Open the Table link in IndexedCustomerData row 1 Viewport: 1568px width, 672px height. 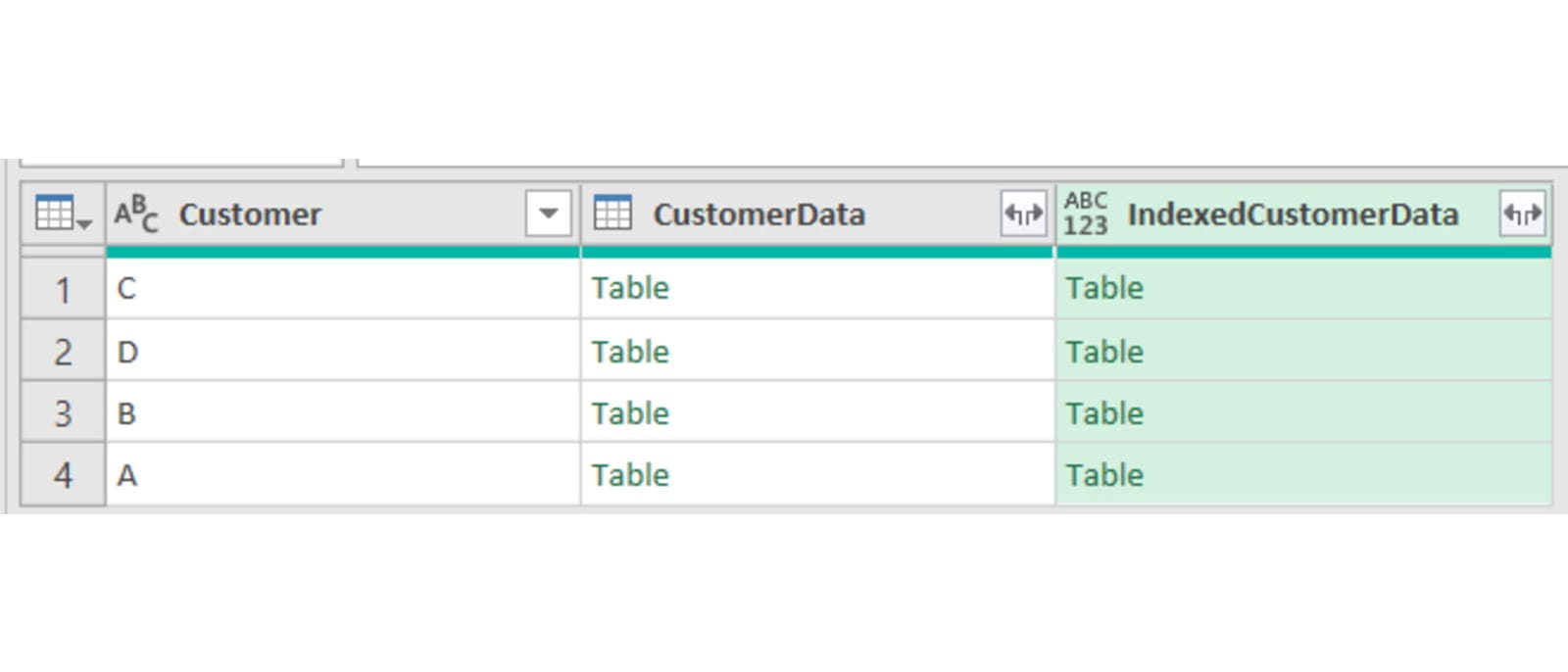tap(1104, 288)
